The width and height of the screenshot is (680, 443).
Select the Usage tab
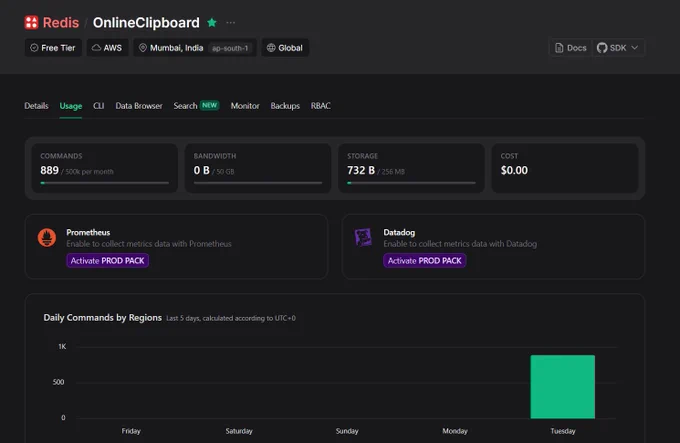coord(71,106)
